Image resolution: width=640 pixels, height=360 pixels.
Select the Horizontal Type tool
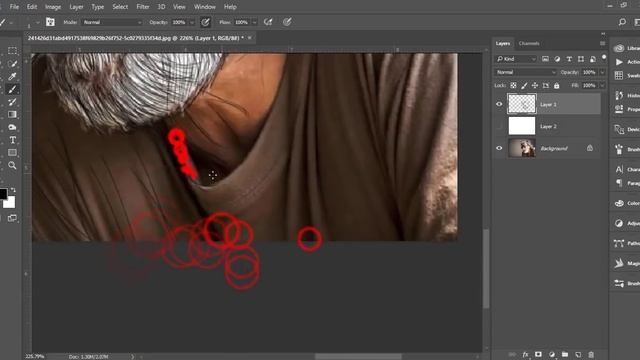12,140
